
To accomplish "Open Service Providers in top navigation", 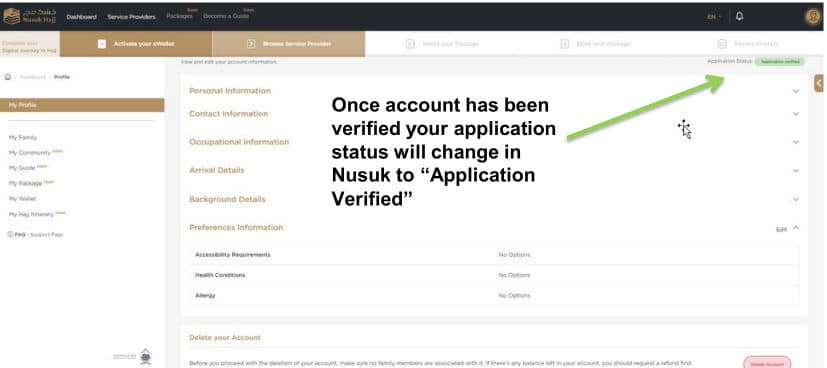I will coord(131,17).
